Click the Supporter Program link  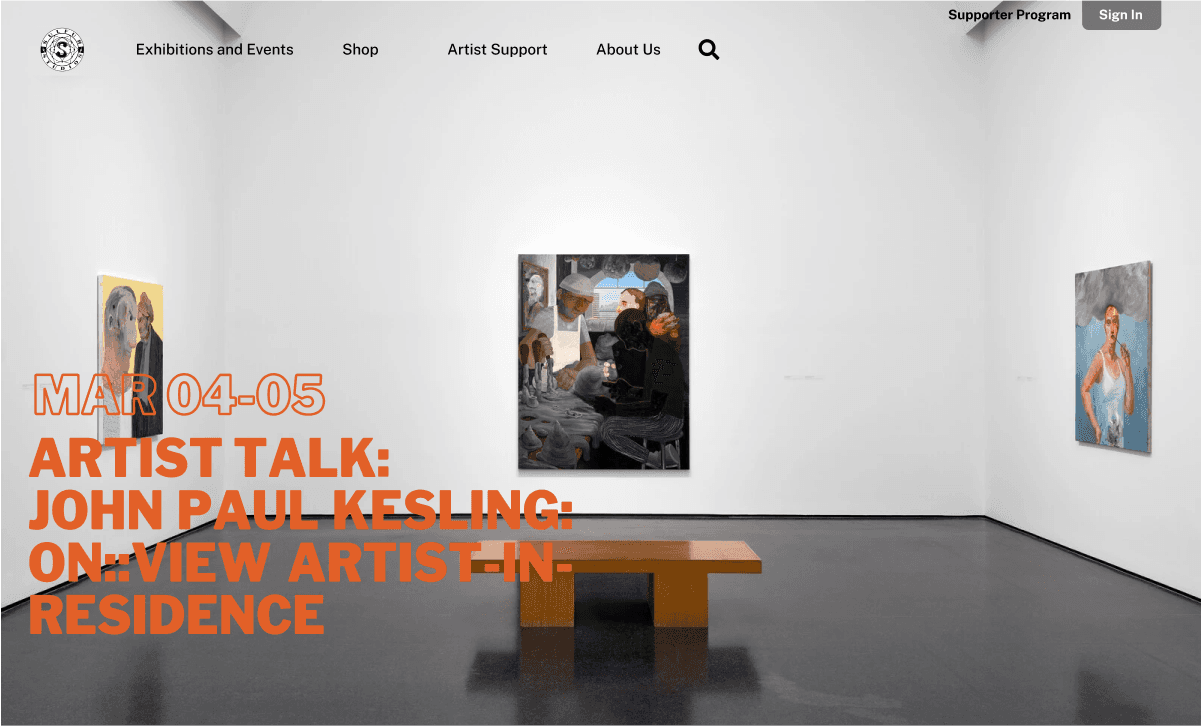pos(1009,15)
